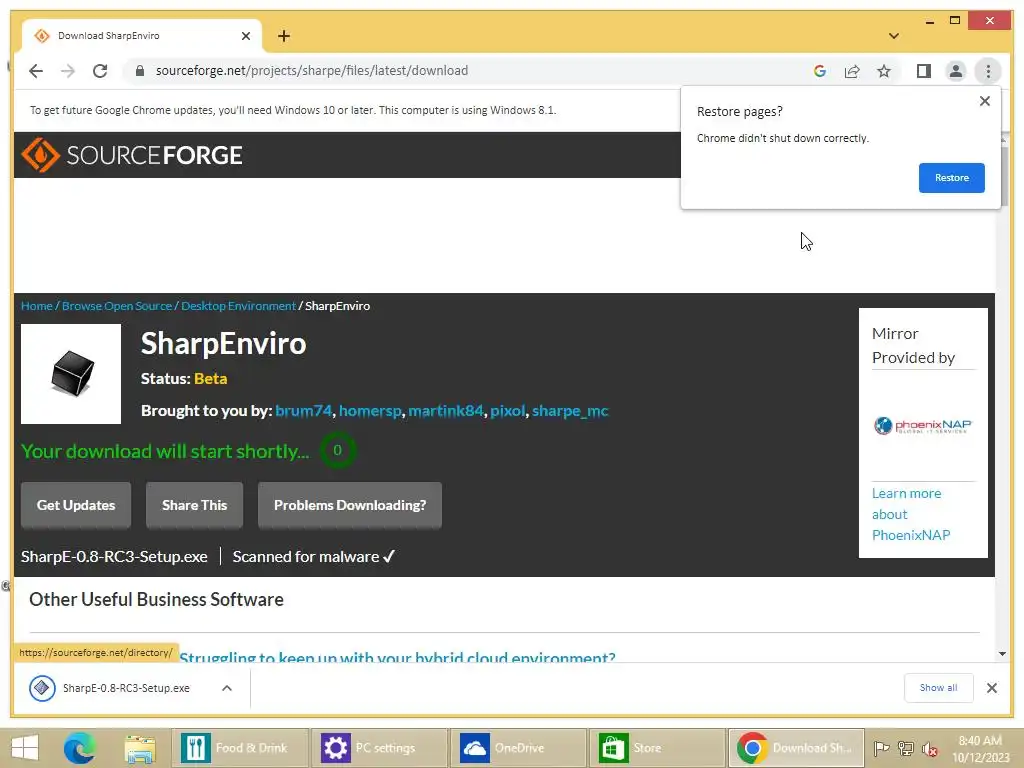Select Chrome Download Sh... taskbar item
This screenshot has height=768, width=1024.
[796, 748]
